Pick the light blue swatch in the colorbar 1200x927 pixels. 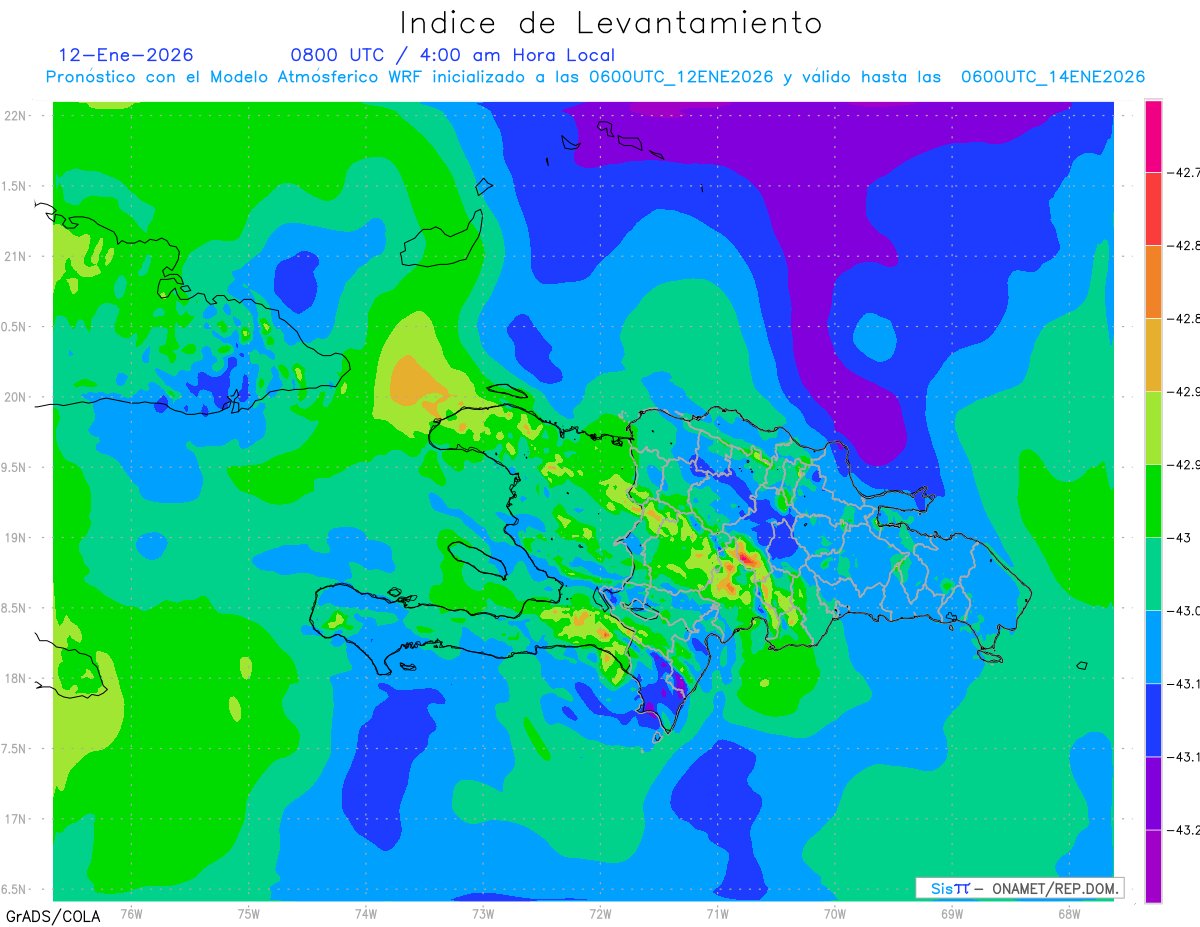(1153, 647)
